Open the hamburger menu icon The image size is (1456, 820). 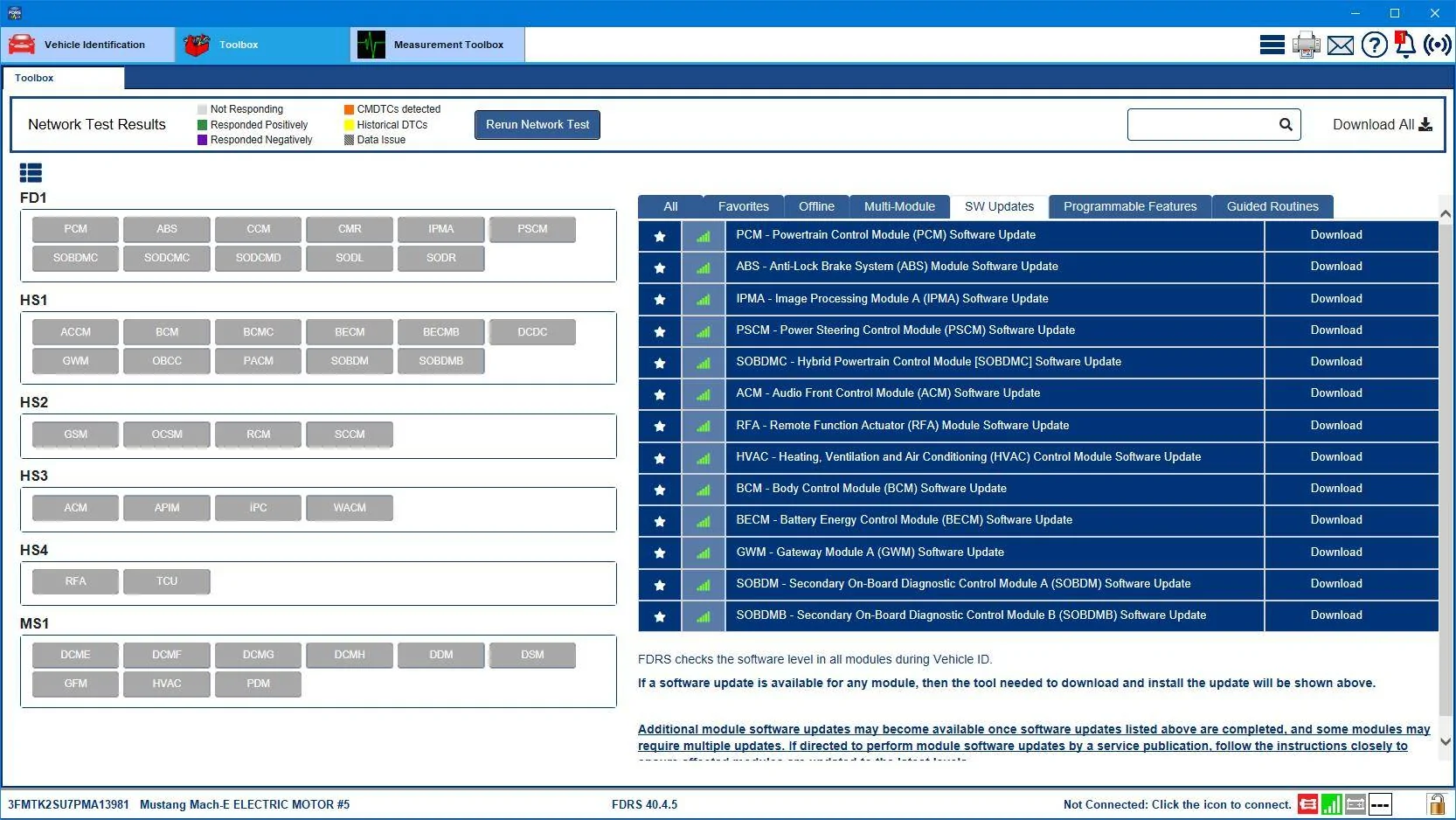[x=1272, y=45]
